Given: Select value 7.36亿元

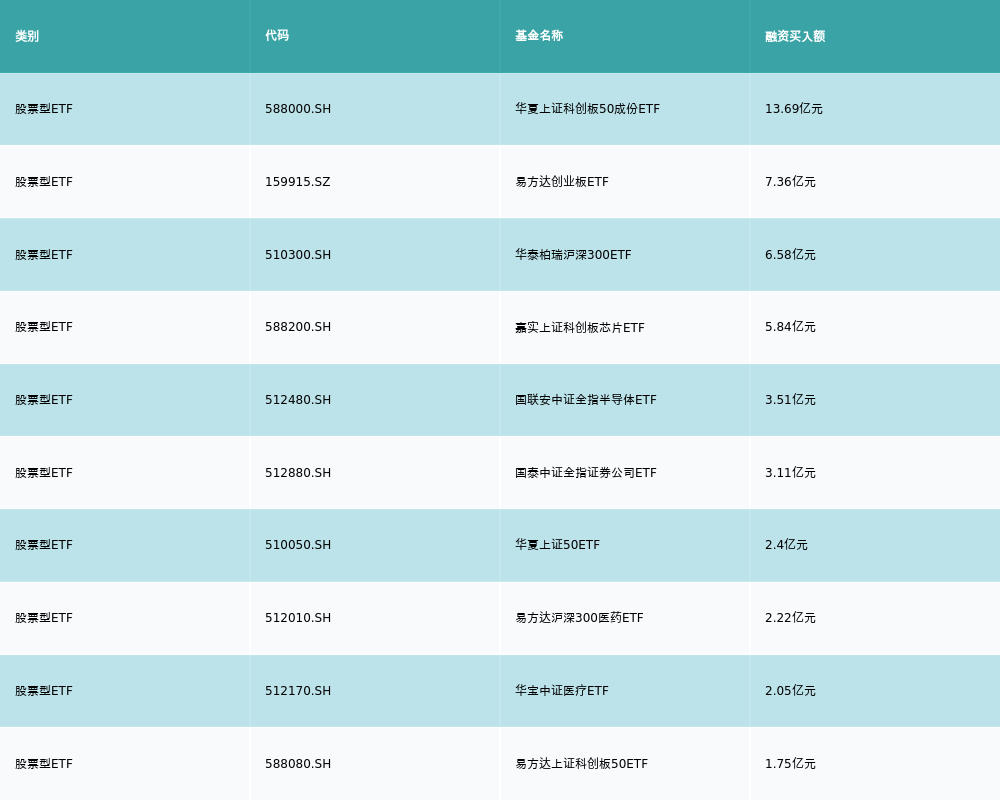Looking at the screenshot, I should [790, 182].
